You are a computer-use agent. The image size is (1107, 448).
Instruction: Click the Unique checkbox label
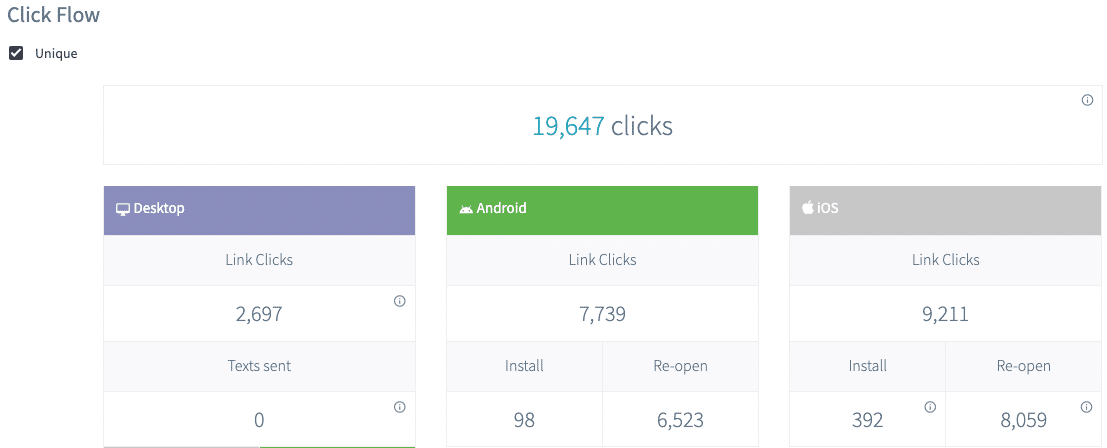[56, 54]
